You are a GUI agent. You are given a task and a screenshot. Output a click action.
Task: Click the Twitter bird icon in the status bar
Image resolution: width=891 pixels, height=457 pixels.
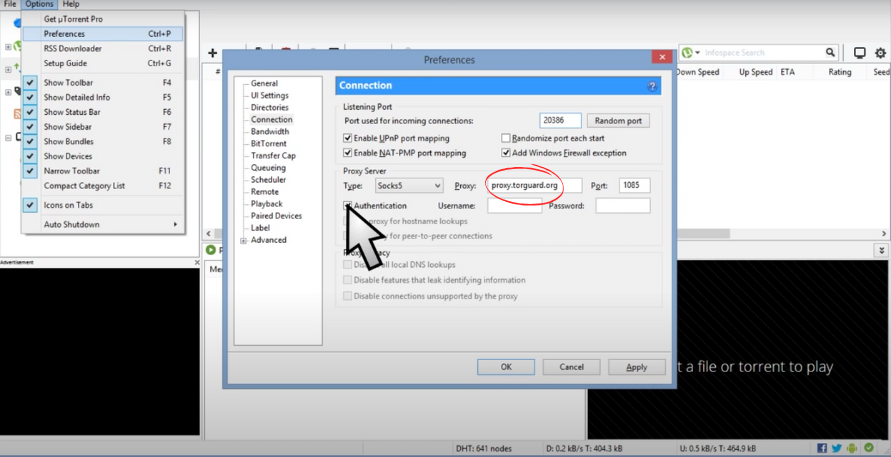pos(836,448)
